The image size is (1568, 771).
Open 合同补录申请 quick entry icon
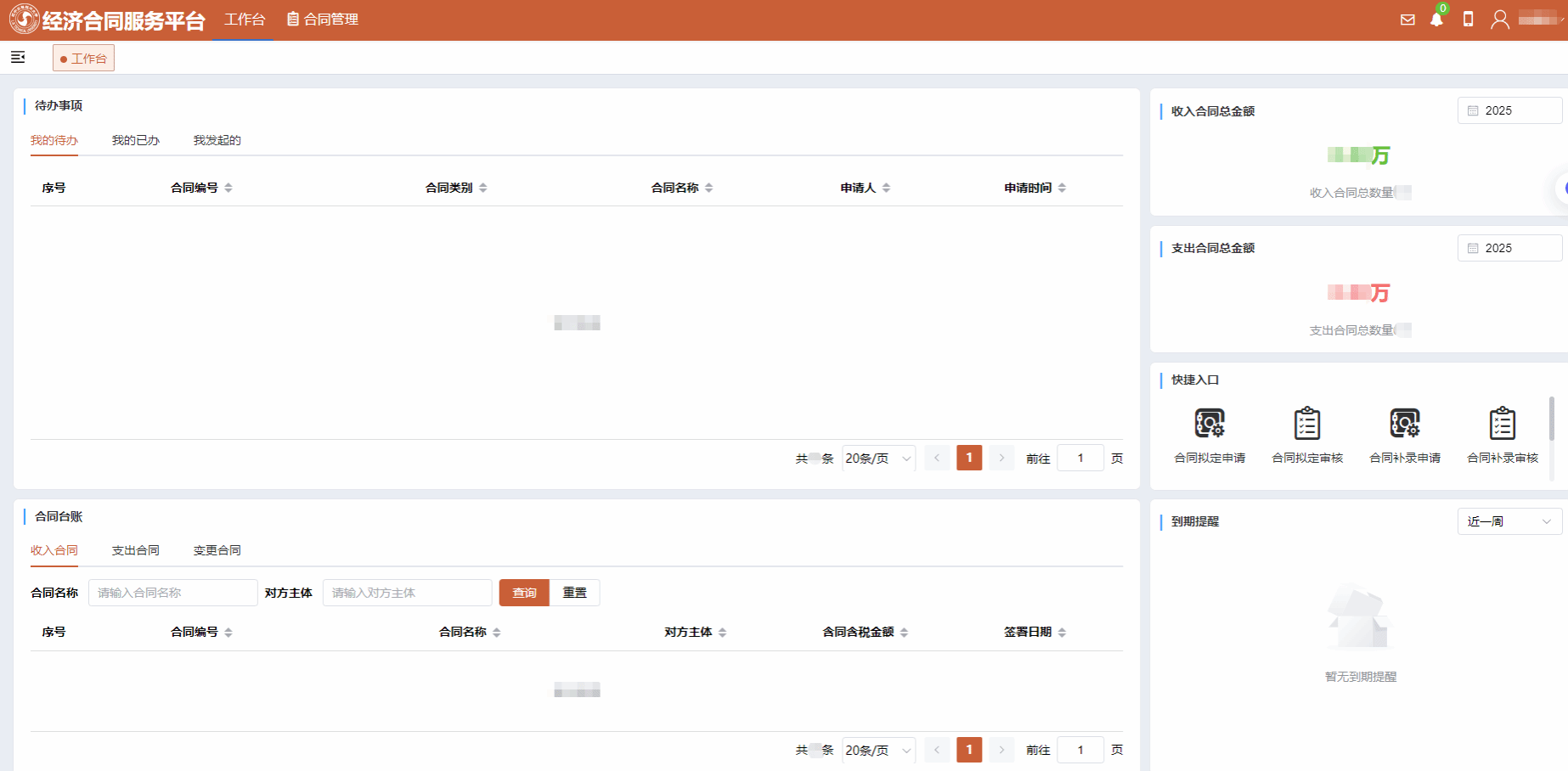[x=1405, y=424]
